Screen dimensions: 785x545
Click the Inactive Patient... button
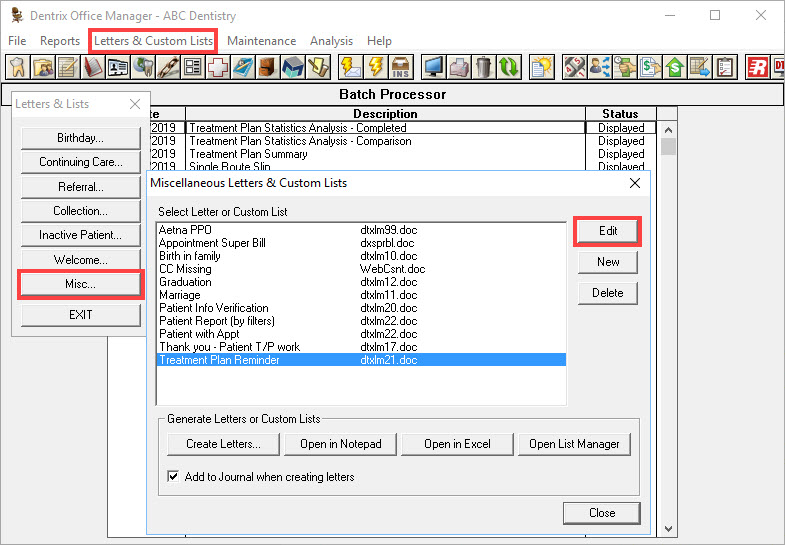(81, 235)
